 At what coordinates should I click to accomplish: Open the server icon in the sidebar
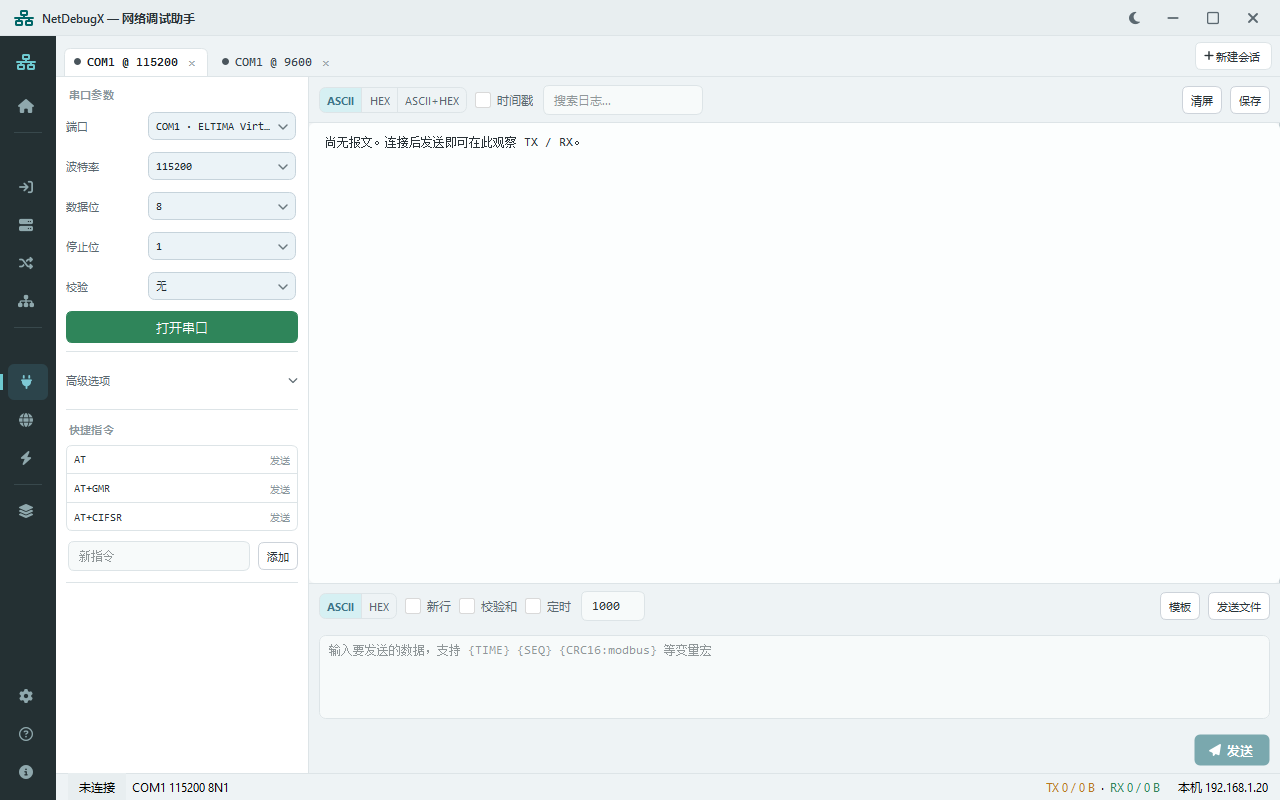26,225
